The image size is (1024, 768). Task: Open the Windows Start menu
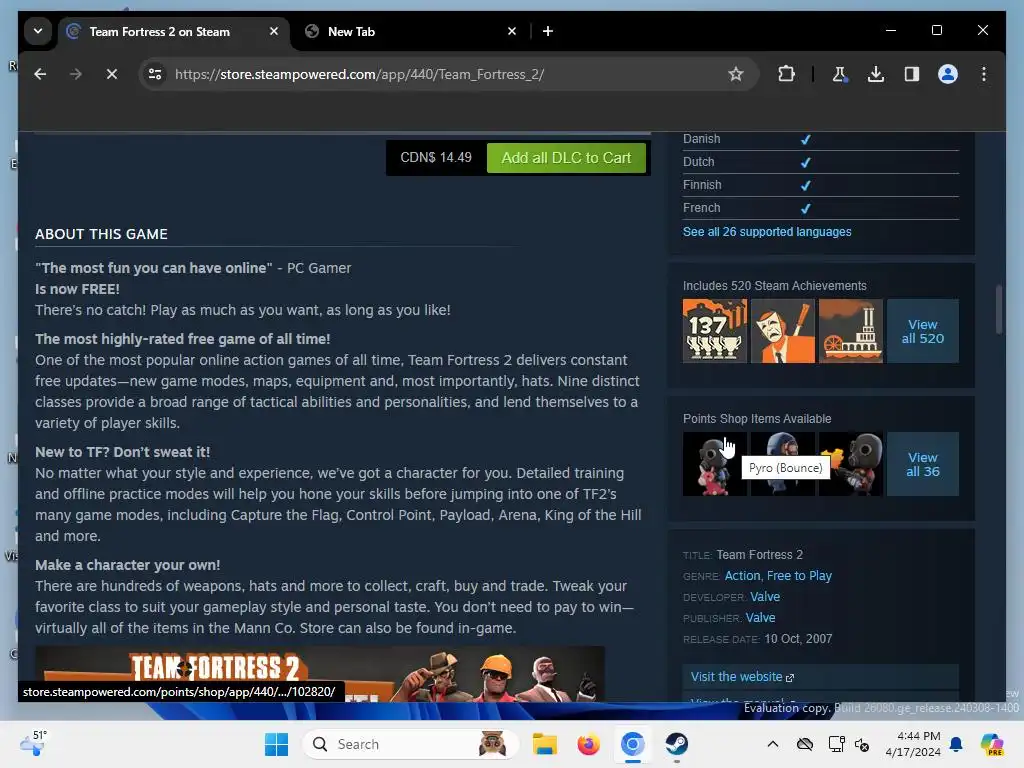276,744
